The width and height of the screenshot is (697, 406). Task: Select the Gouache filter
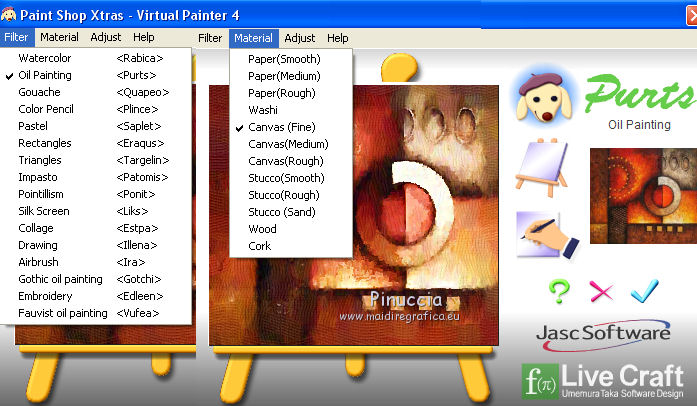(96, 92)
